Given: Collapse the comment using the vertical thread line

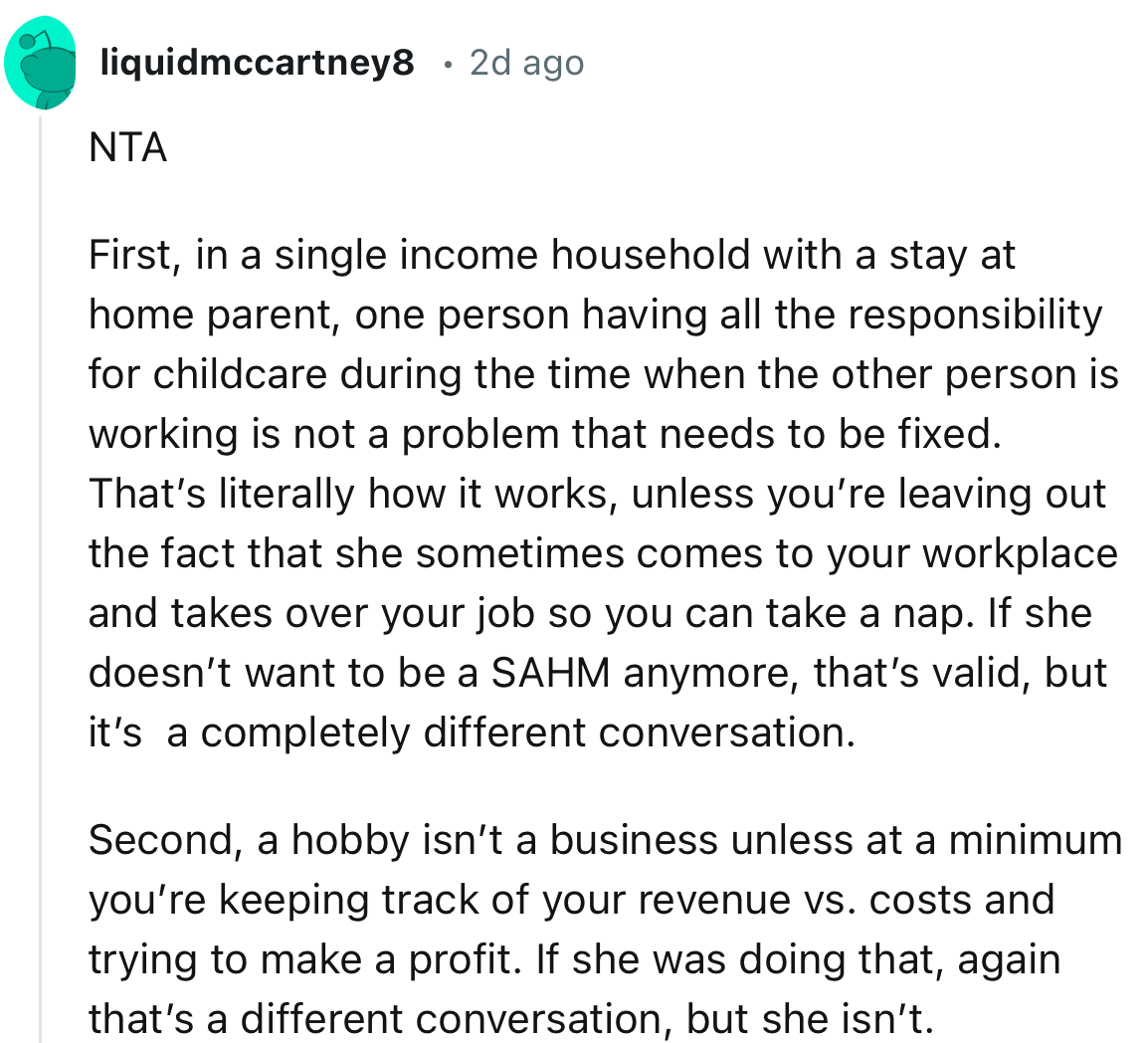Looking at the screenshot, I should pyautogui.click(x=41, y=577).
